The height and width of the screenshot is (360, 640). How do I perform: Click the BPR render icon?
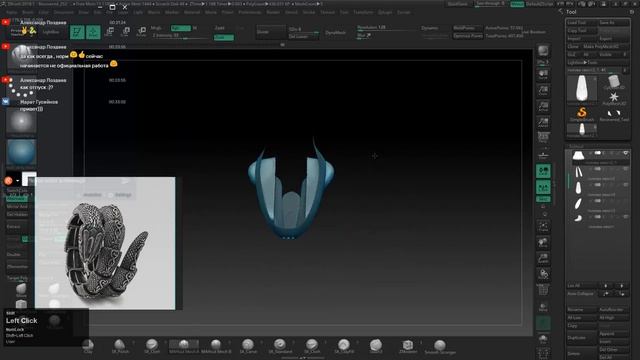tap(543, 51)
